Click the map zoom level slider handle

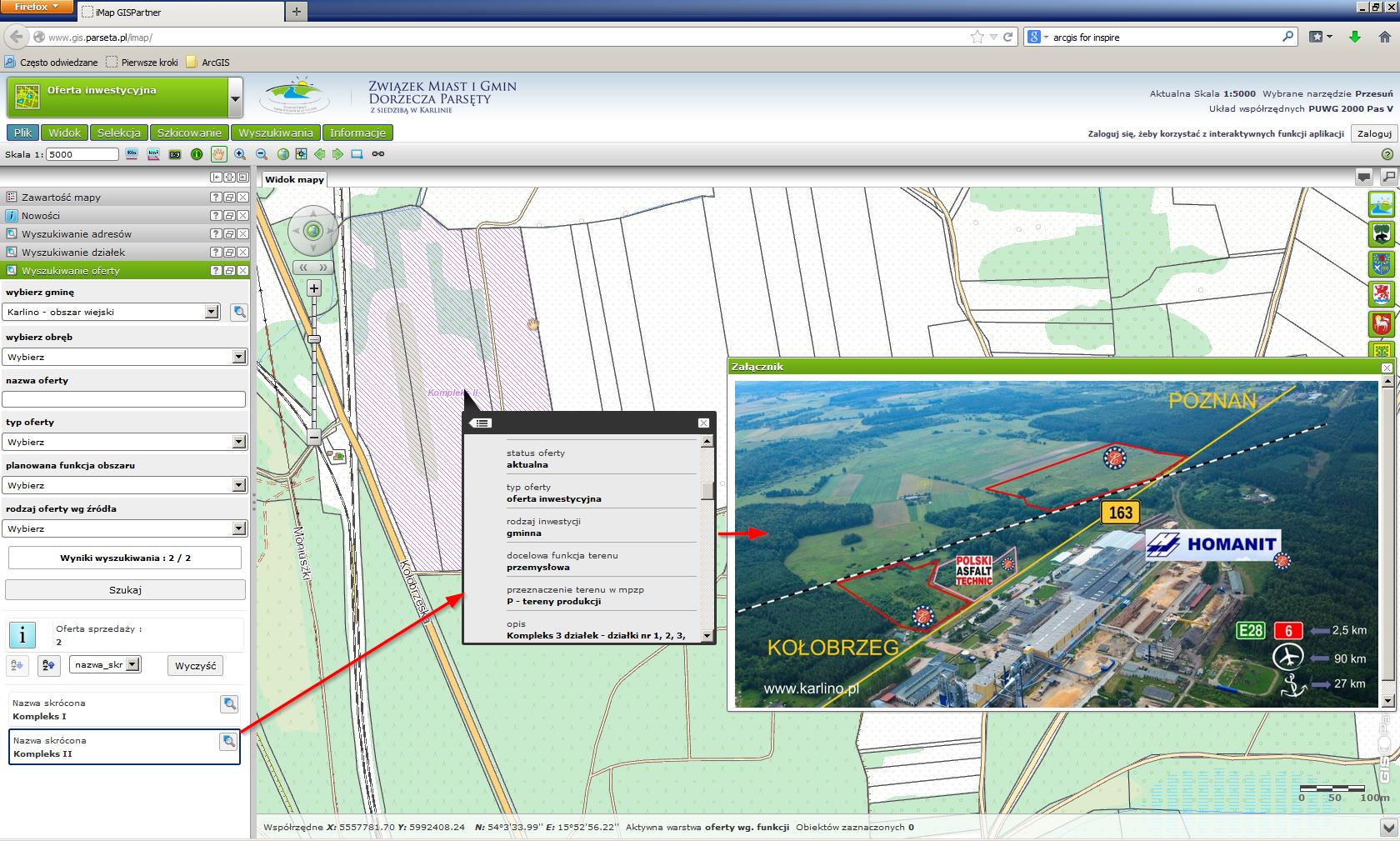point(314,339)
